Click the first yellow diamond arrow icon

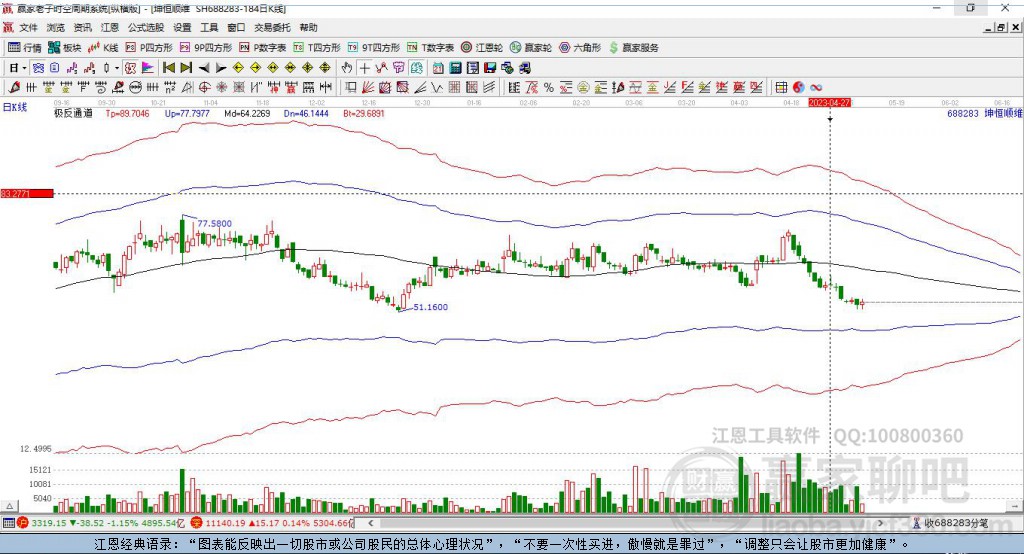238,68
